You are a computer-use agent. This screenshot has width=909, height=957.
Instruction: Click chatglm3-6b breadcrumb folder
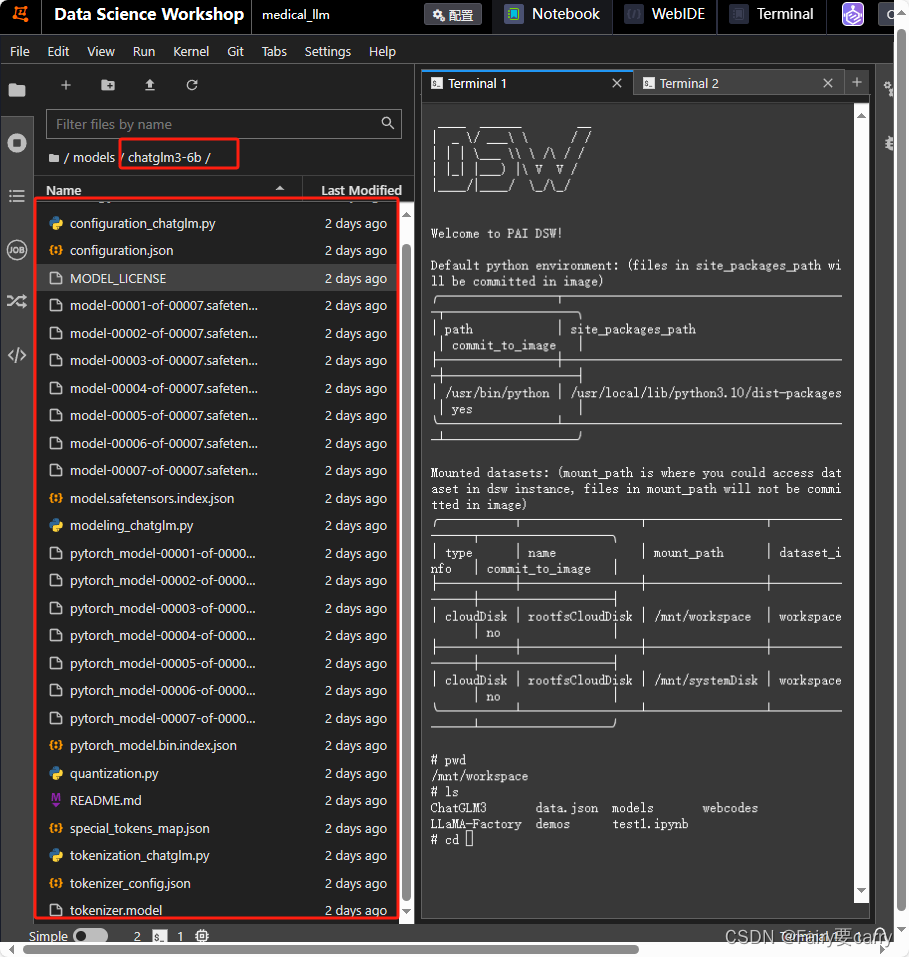point(164,157)
